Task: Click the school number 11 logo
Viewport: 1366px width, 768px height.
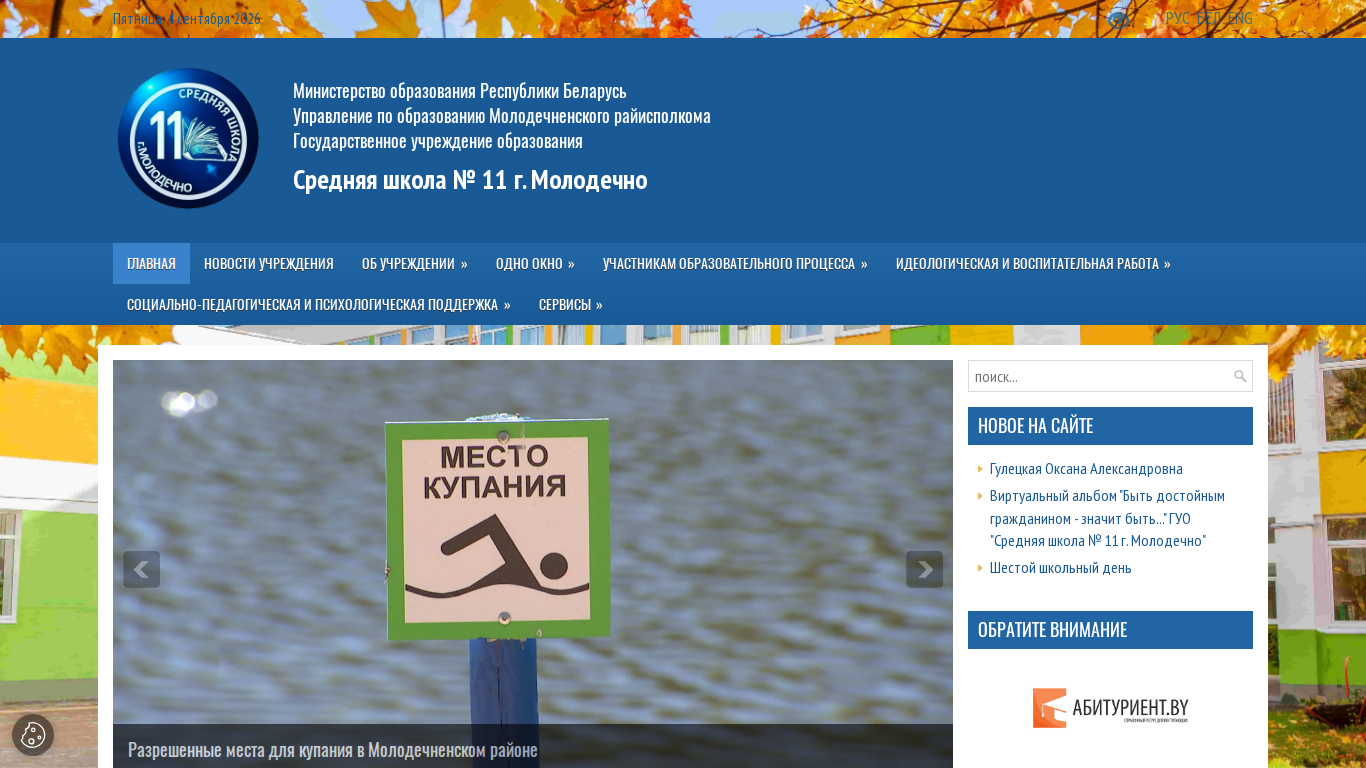Action: pos(188,138)
